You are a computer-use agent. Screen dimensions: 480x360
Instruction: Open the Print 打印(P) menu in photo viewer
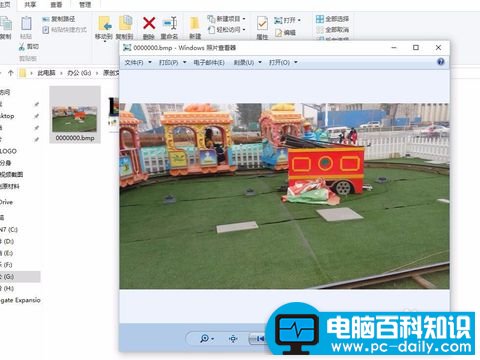click(173, 62)
